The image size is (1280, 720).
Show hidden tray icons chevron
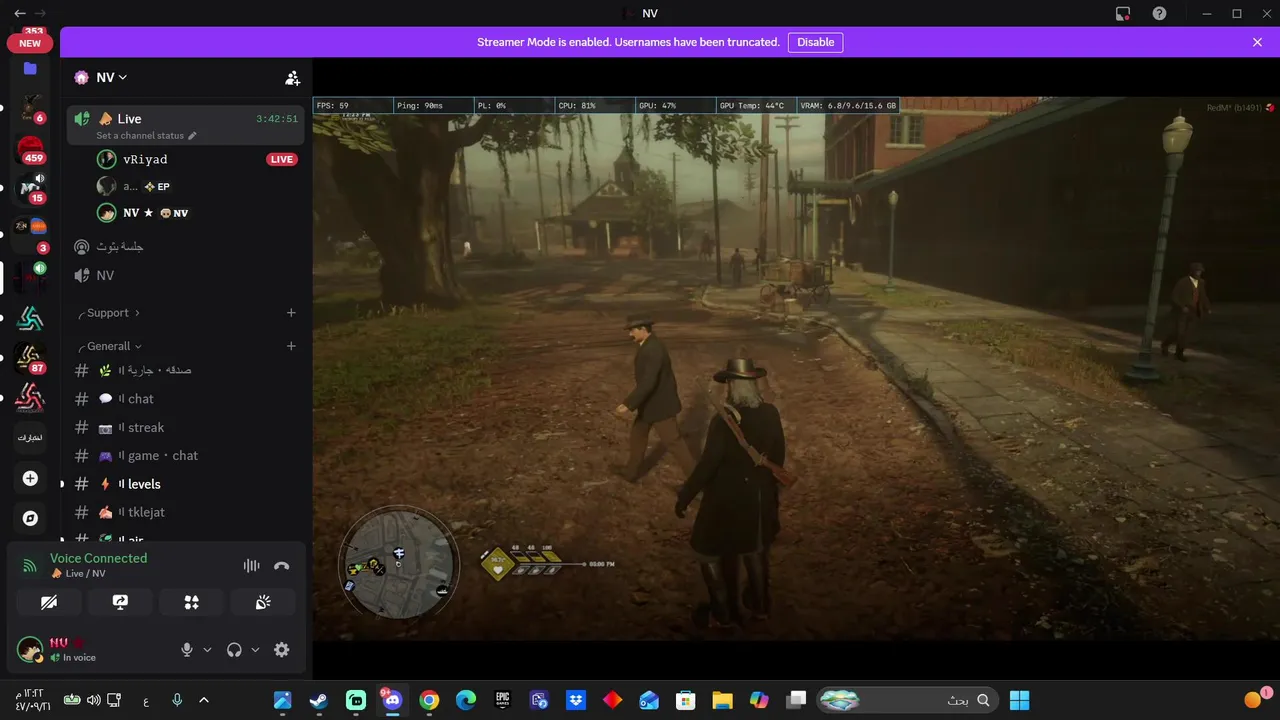click(204, 700)
